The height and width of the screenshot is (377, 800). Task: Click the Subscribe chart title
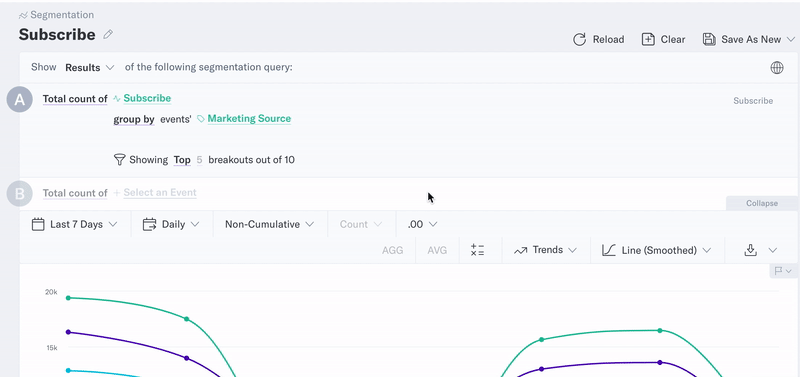tap(57, 35)
